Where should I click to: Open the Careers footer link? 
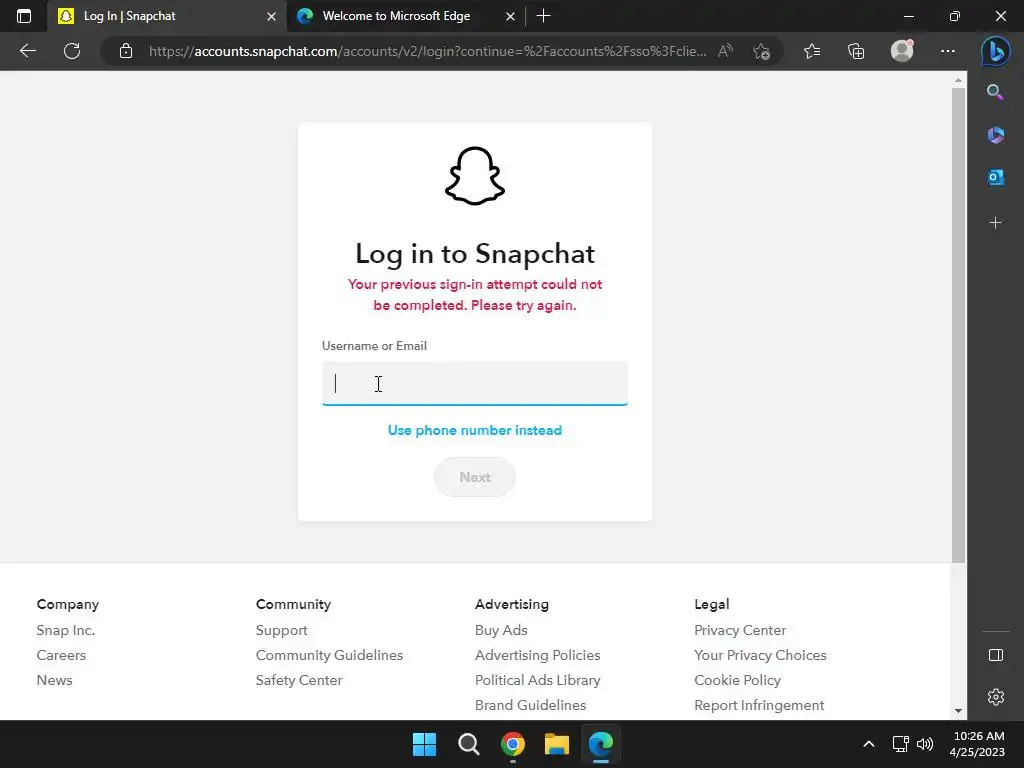point(61,655)
